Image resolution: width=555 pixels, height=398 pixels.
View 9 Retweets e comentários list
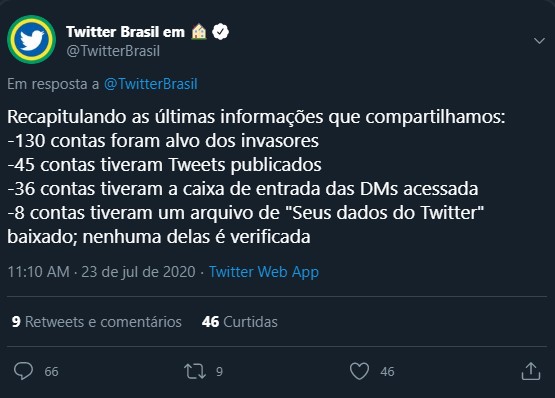(96, 322)
